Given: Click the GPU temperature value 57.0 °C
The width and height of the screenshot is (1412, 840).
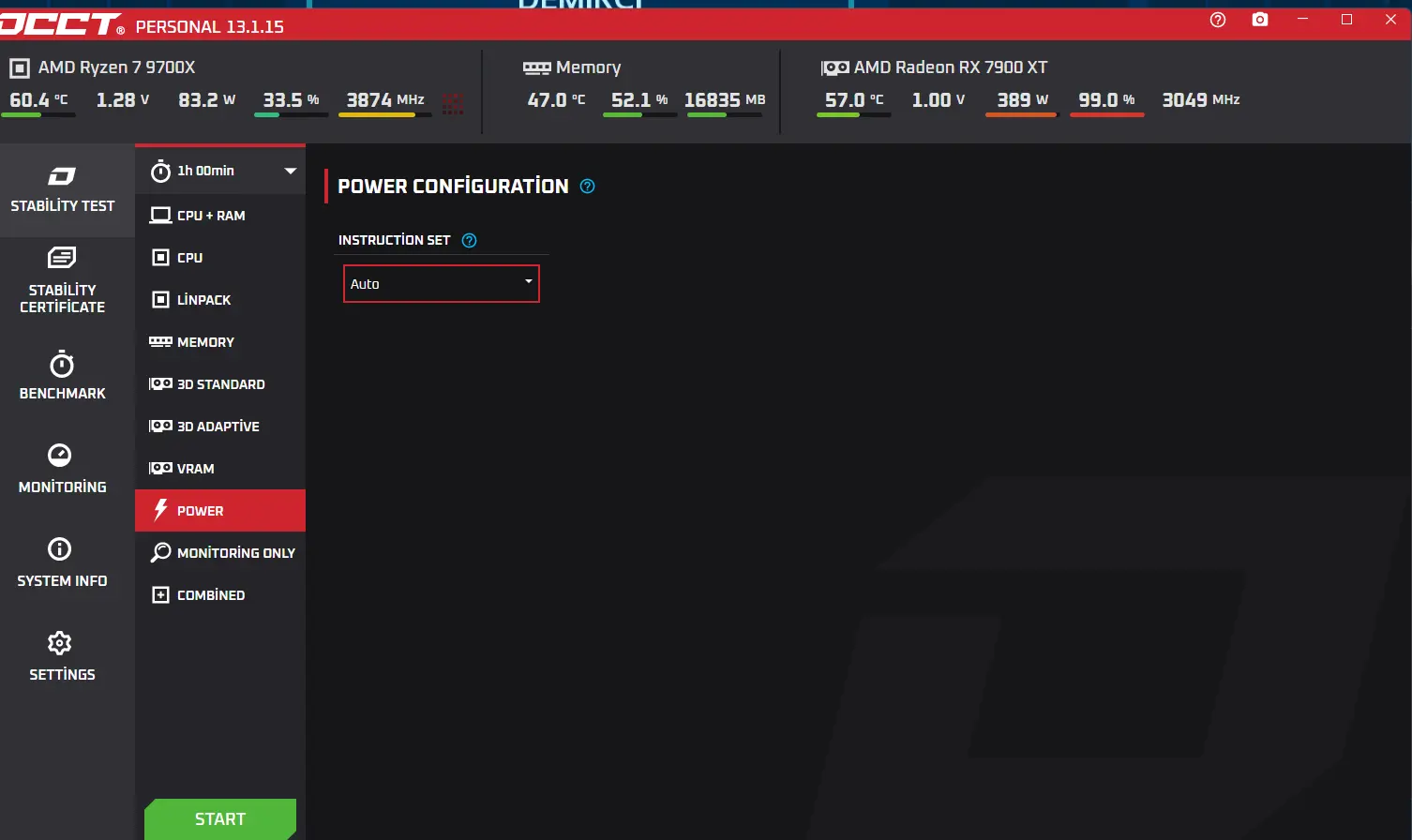Looking at the screenshot, I should pyautogui.click(x=854, y=100).
